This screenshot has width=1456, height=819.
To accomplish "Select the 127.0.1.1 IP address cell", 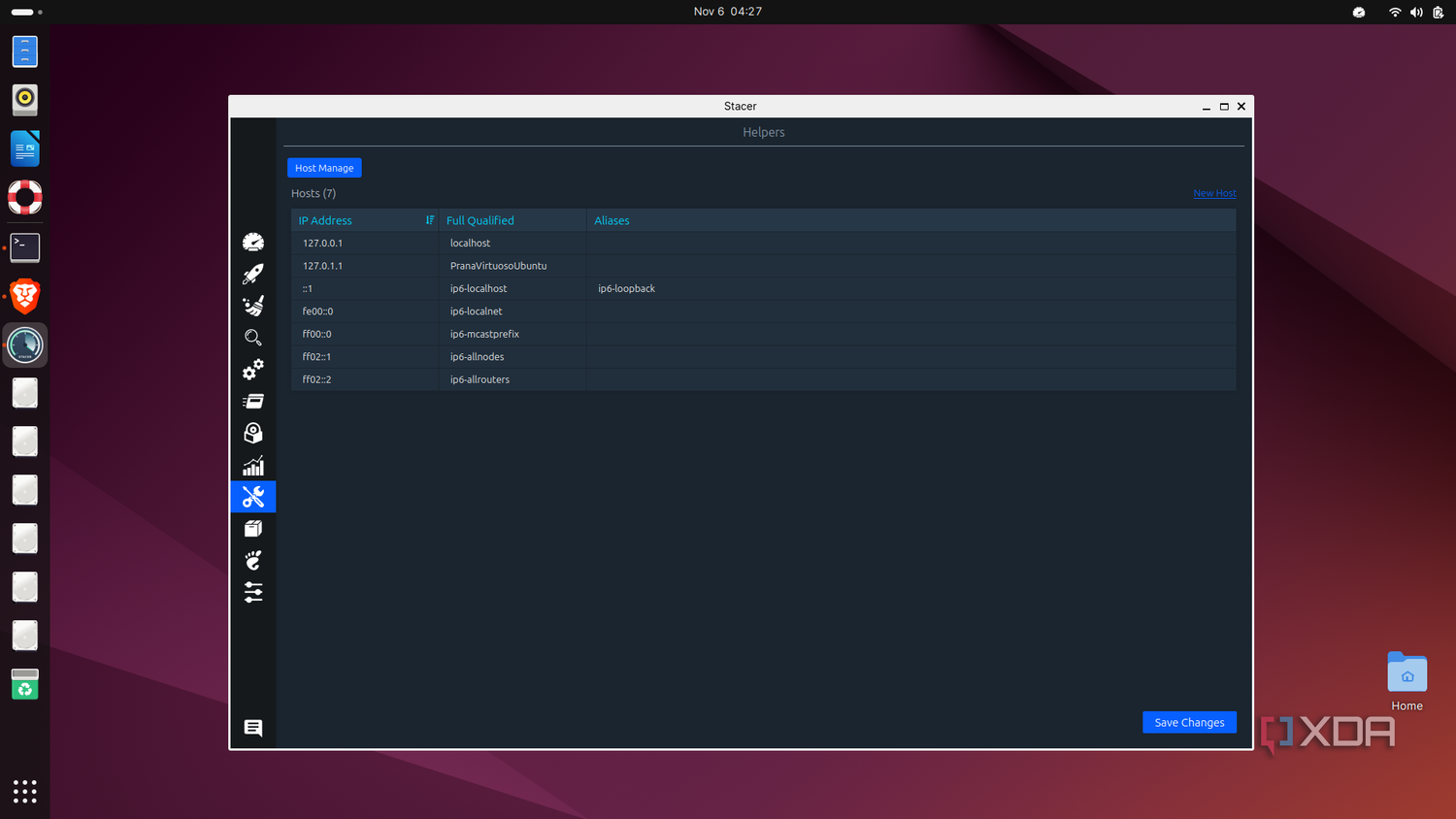I will point(365,266).
